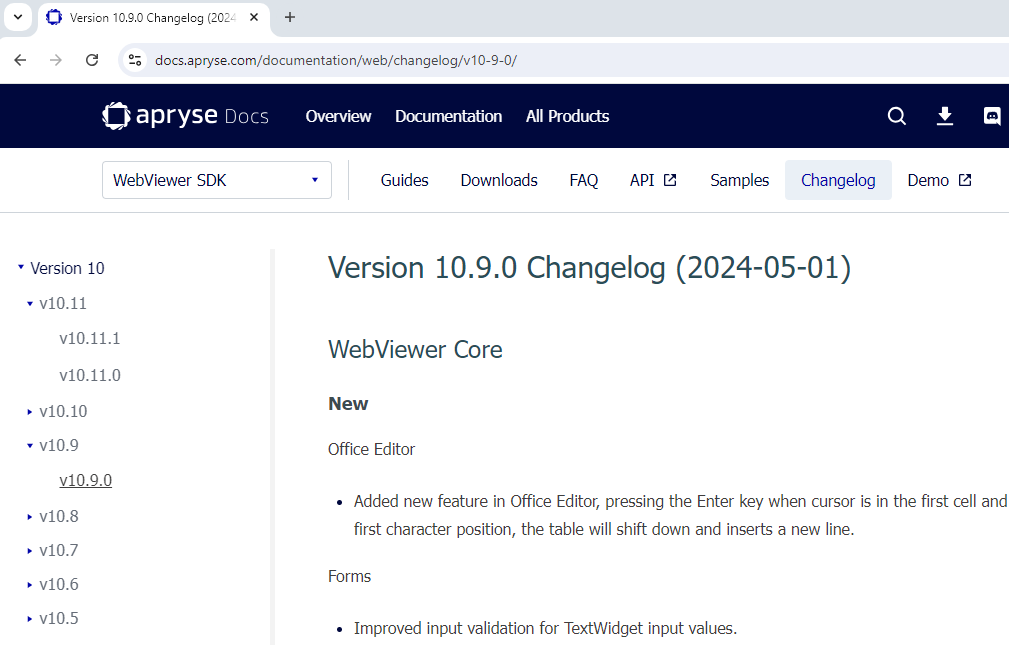
Task: Click the Forms subheading
Action: [x=349, y=576]
